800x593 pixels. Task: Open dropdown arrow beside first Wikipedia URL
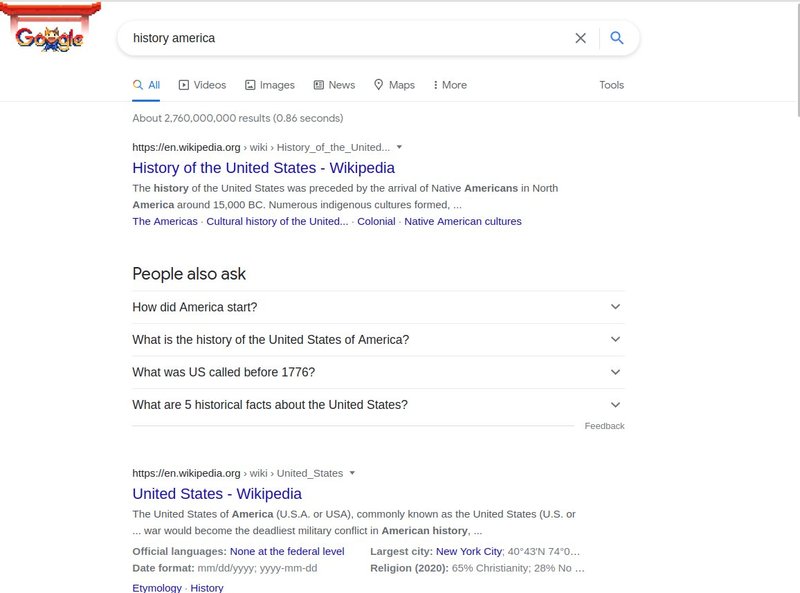point(399,147)
